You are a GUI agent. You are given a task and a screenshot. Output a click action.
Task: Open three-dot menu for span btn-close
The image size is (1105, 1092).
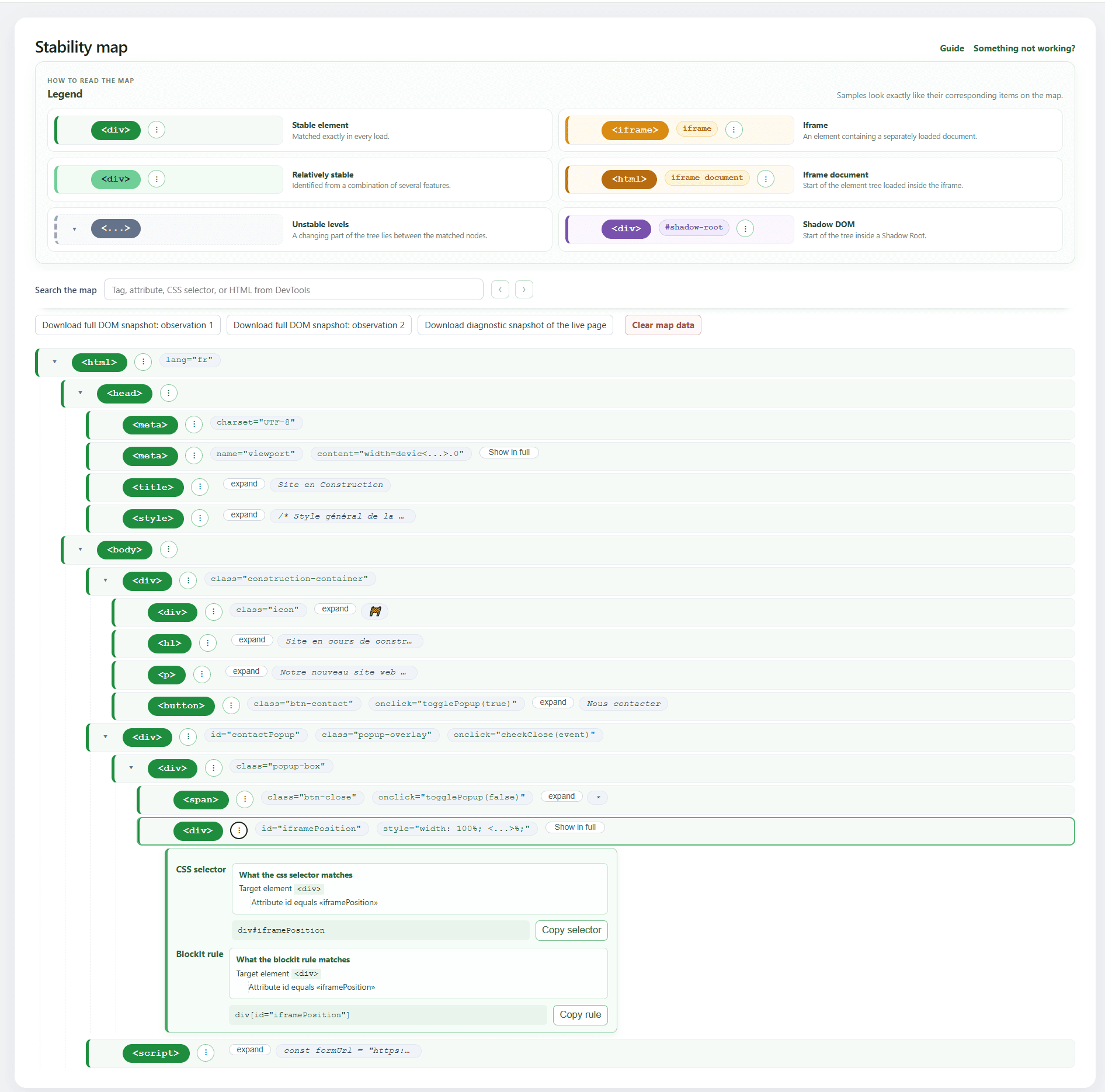(x=245, y=799)
